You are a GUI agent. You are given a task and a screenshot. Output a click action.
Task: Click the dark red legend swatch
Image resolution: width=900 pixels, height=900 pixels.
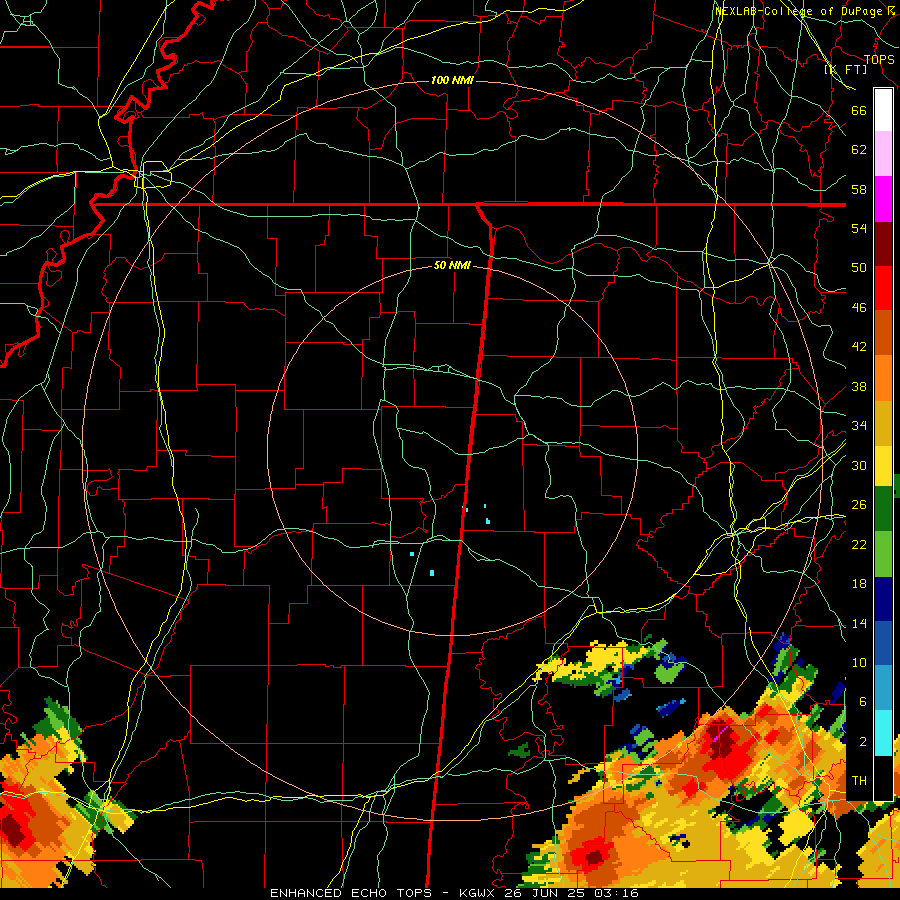[x=883, y=244]
